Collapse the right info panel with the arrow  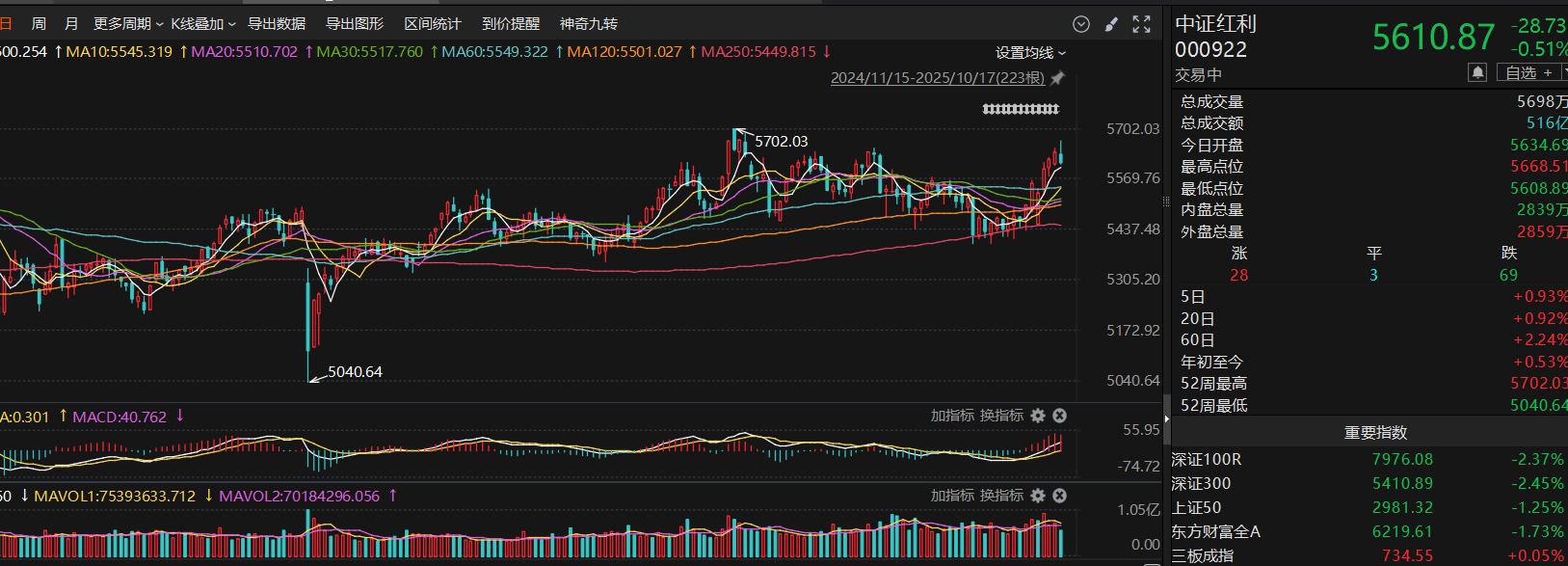(x=1166, y=419)
